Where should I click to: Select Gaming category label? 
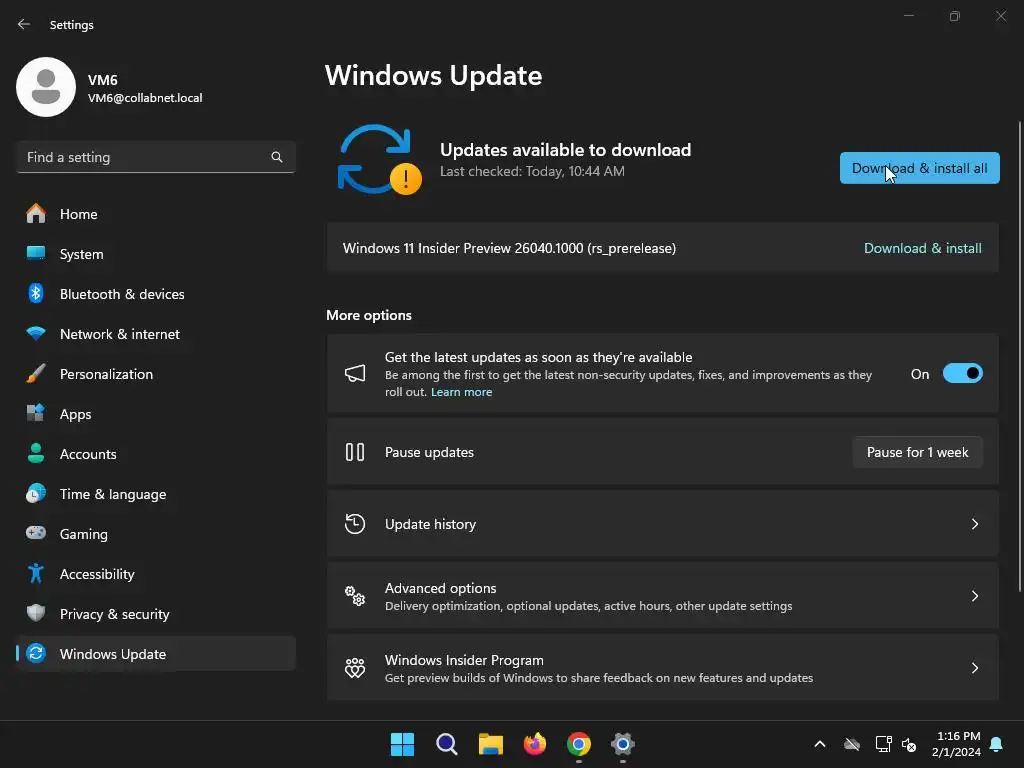(84, 534)
